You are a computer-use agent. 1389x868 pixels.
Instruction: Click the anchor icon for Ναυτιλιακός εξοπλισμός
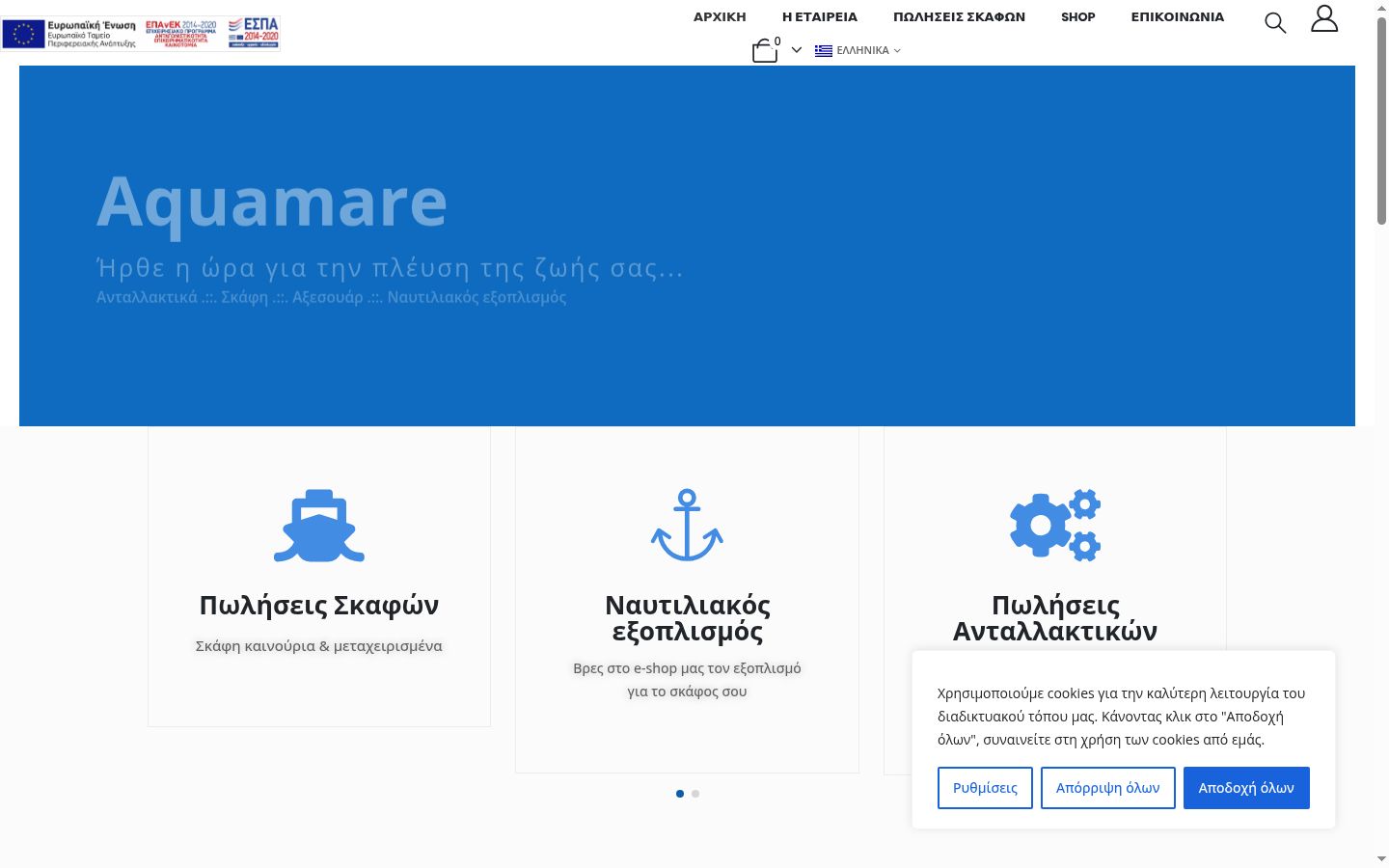pos(687,526)
